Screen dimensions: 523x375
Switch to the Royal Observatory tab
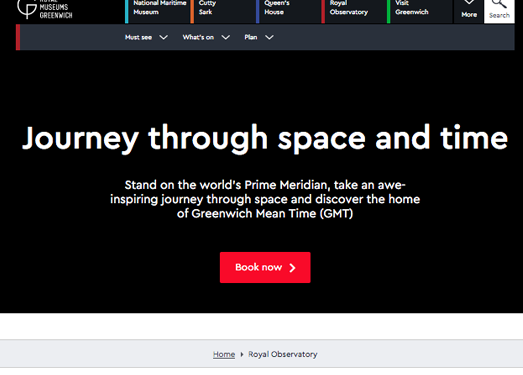point(354,11)
